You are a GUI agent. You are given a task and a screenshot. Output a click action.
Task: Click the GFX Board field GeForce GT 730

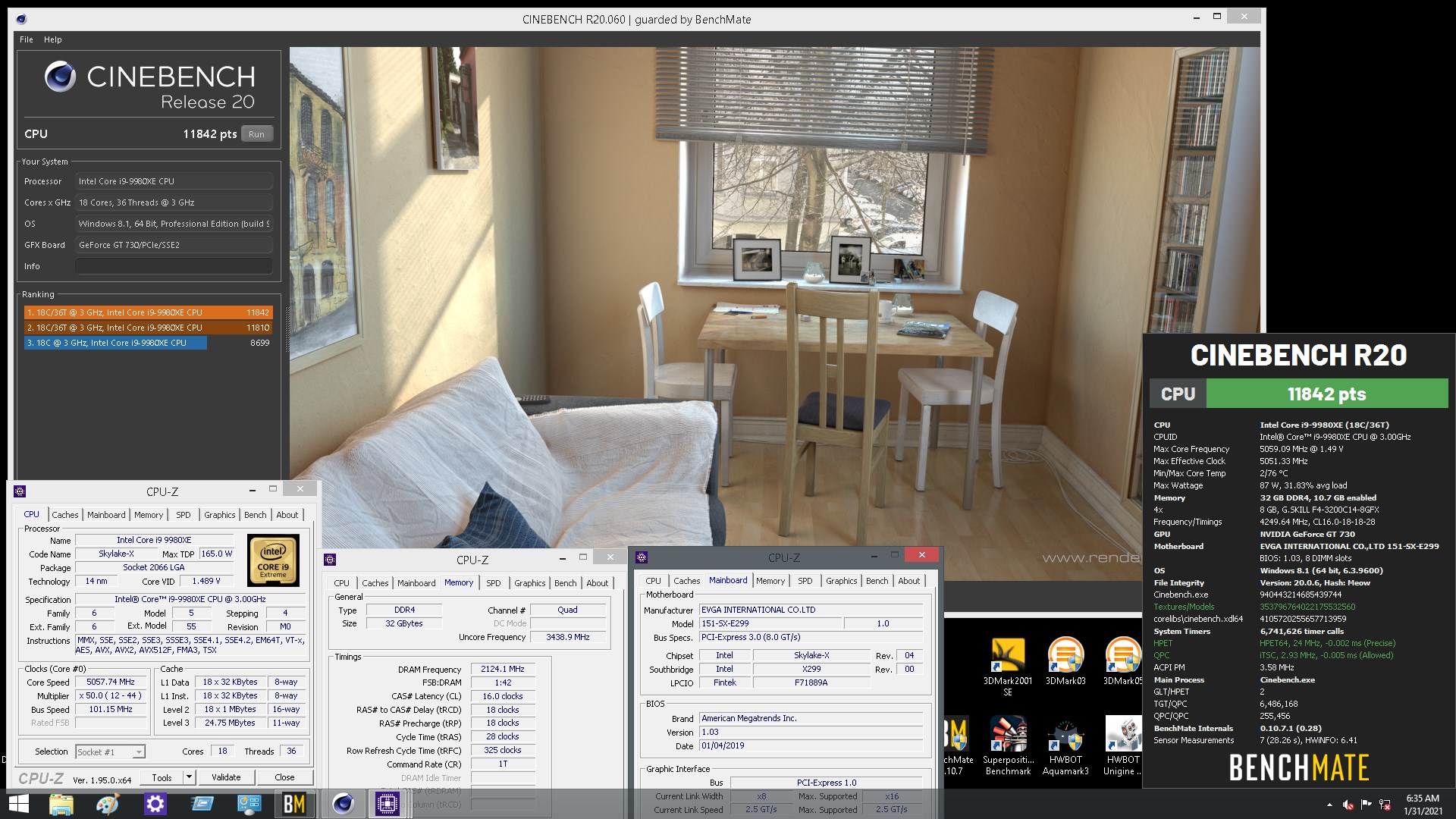[174, 245]
